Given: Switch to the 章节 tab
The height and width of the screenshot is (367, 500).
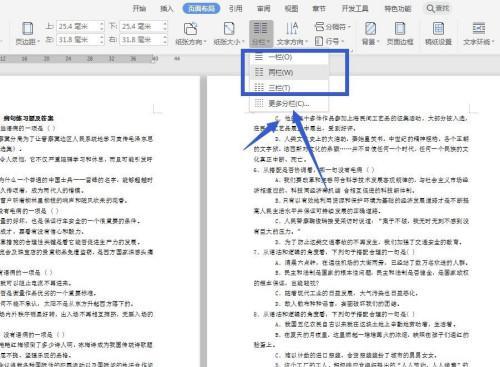Looking at the screenshot, I should [319, 8].
